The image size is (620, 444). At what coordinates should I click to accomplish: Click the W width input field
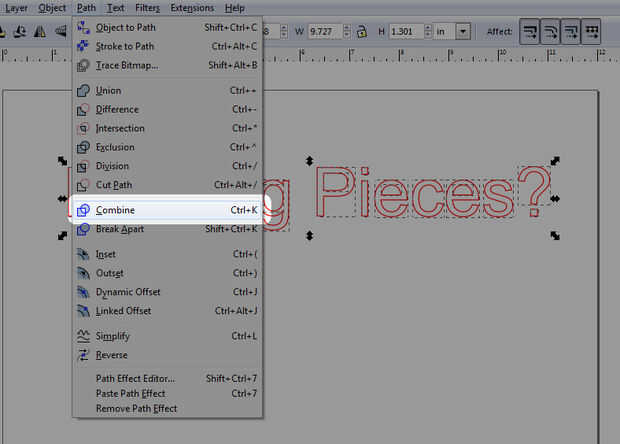point(325,31)
